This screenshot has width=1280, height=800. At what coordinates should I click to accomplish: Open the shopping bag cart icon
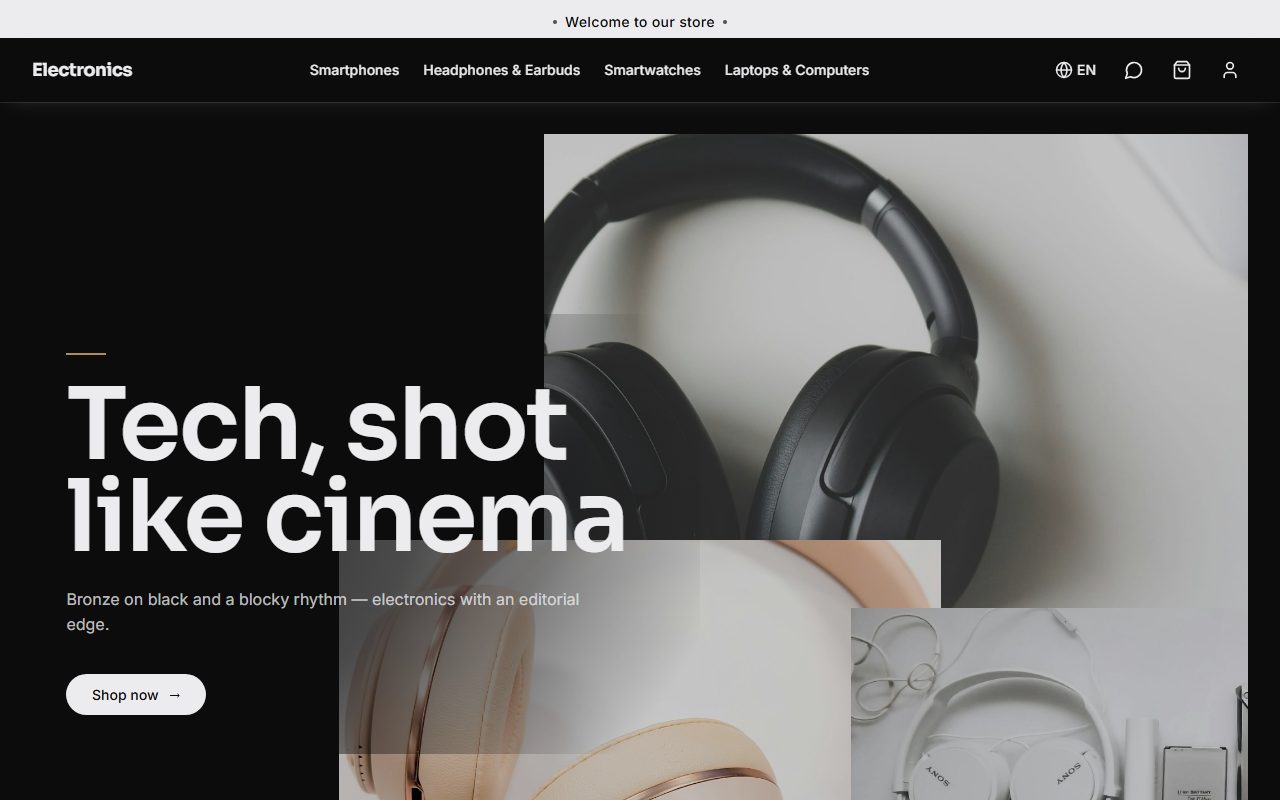(1182, 70)
